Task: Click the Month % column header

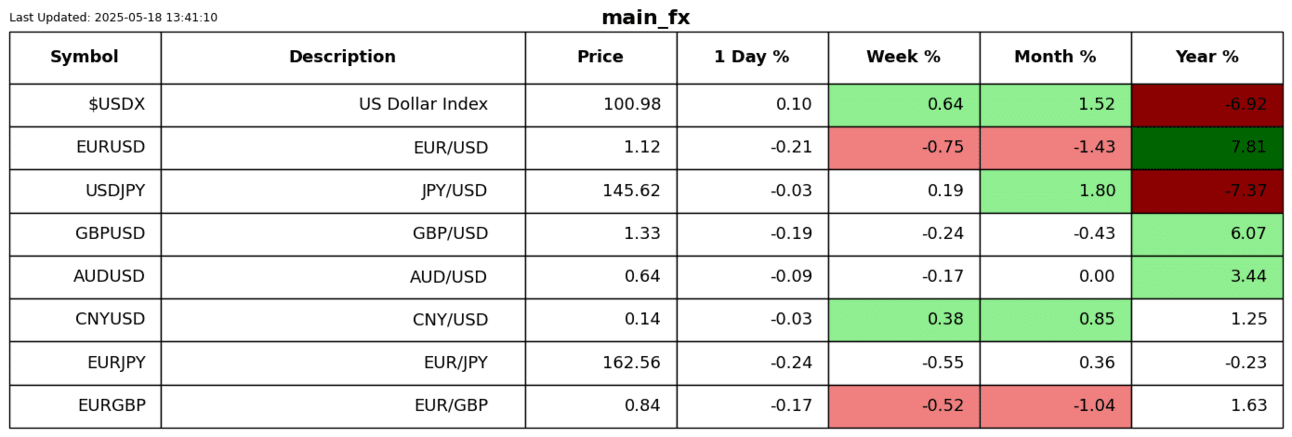Action: pyautogui.click(x=1055, y=57)
